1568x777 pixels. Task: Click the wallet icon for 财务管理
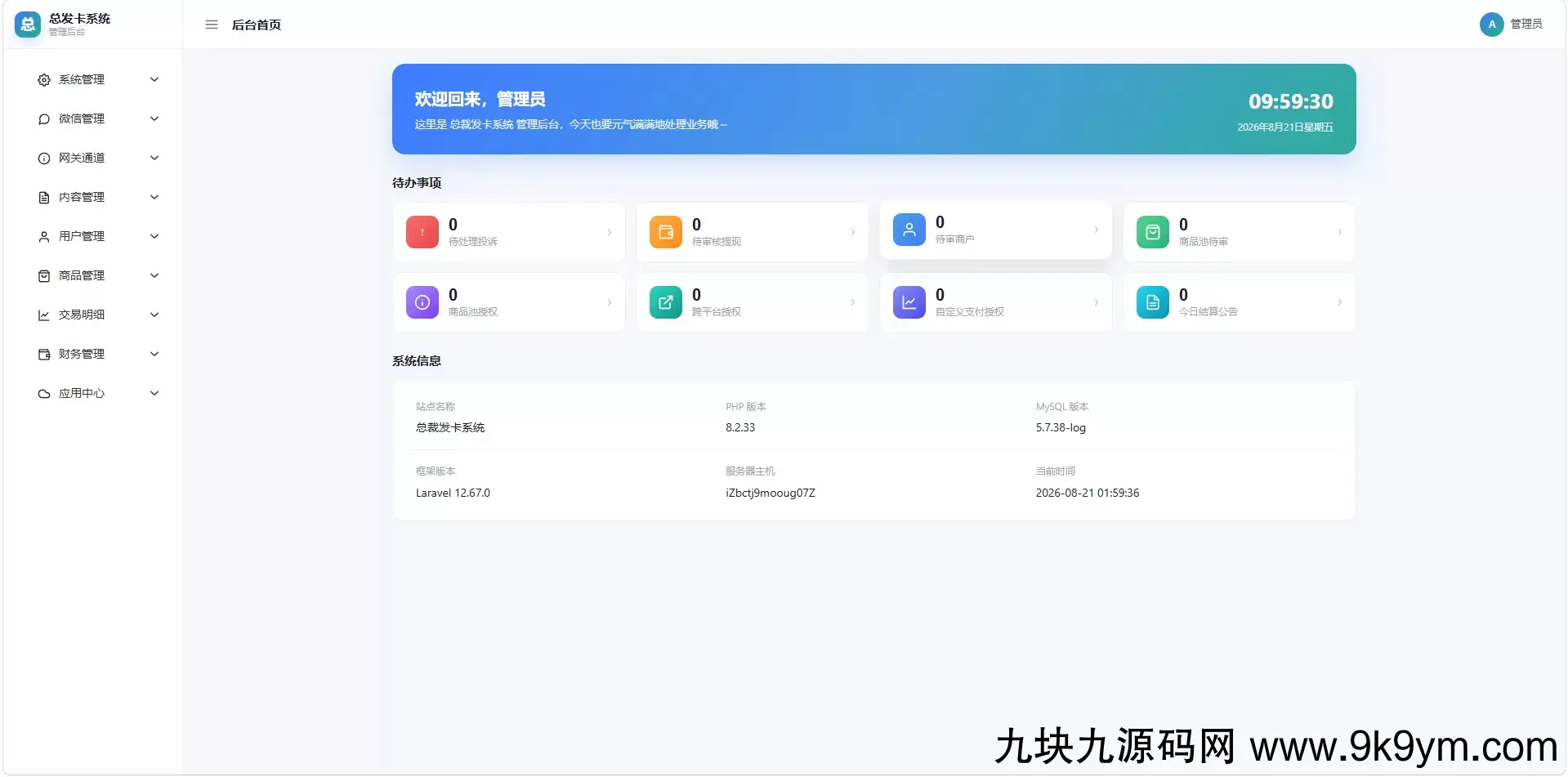pos(44,355)
